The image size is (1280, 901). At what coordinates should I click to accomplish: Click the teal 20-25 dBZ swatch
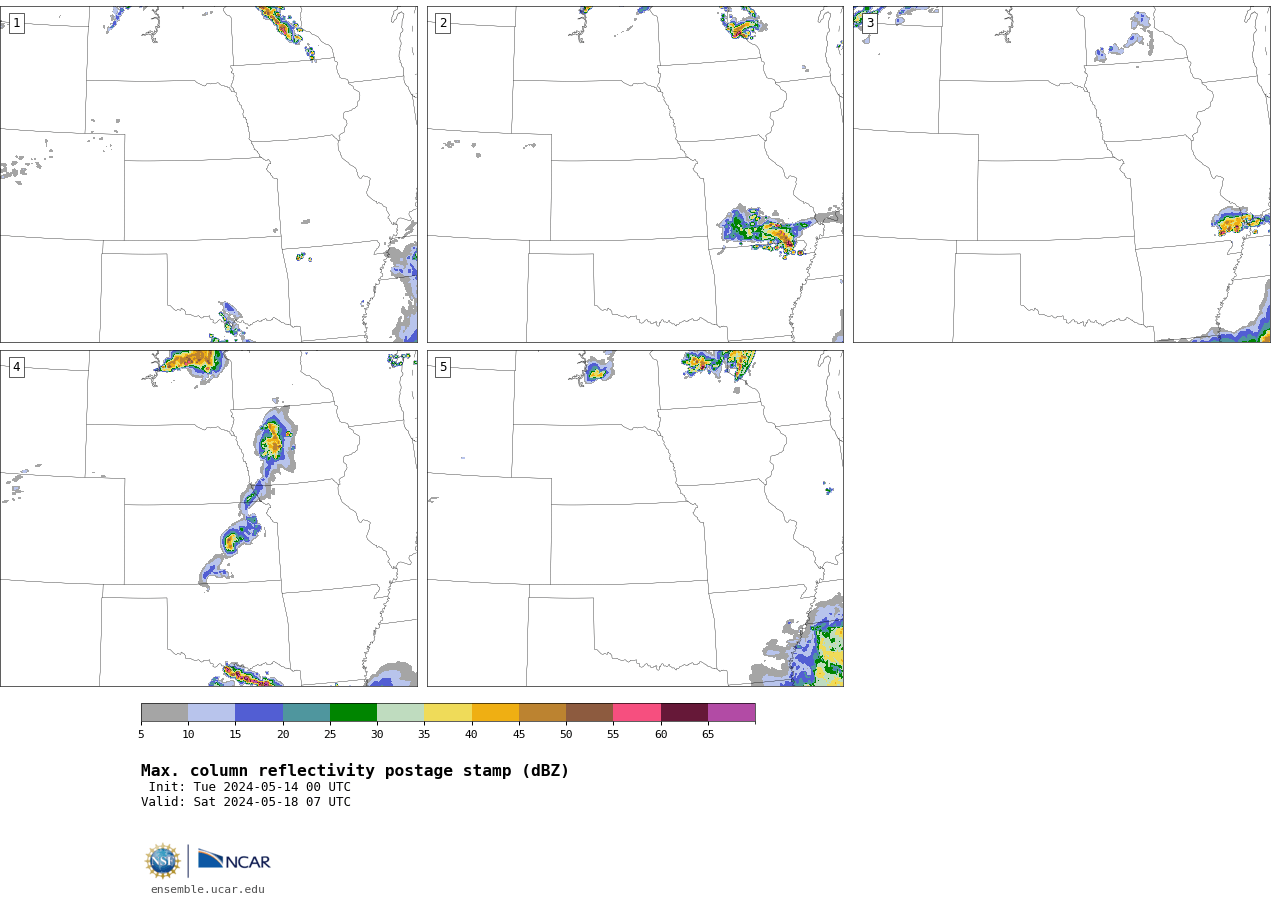click(x=306, y=713)
